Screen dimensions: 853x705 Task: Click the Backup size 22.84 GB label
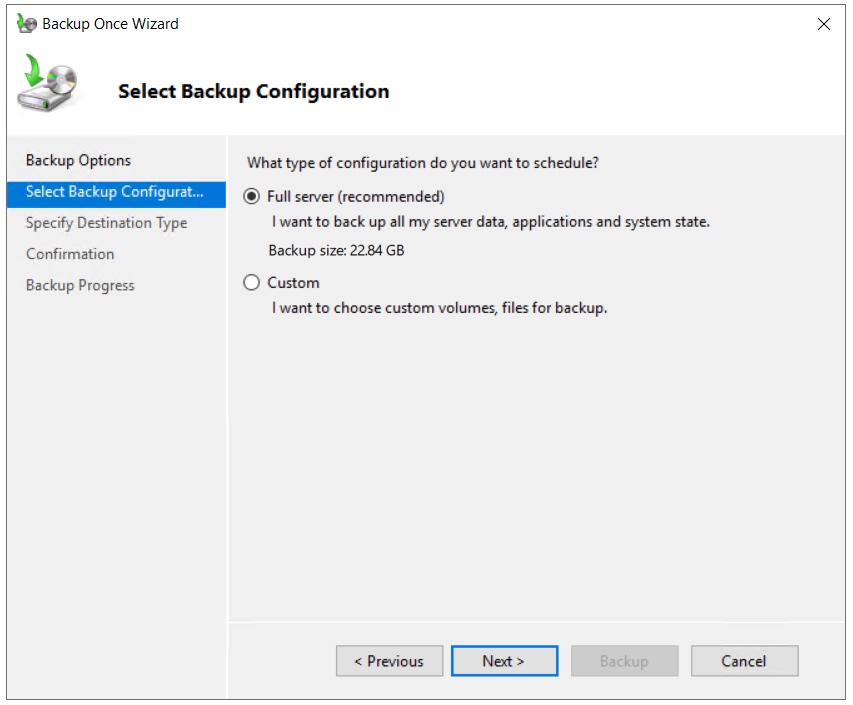[x=336, y=250]
